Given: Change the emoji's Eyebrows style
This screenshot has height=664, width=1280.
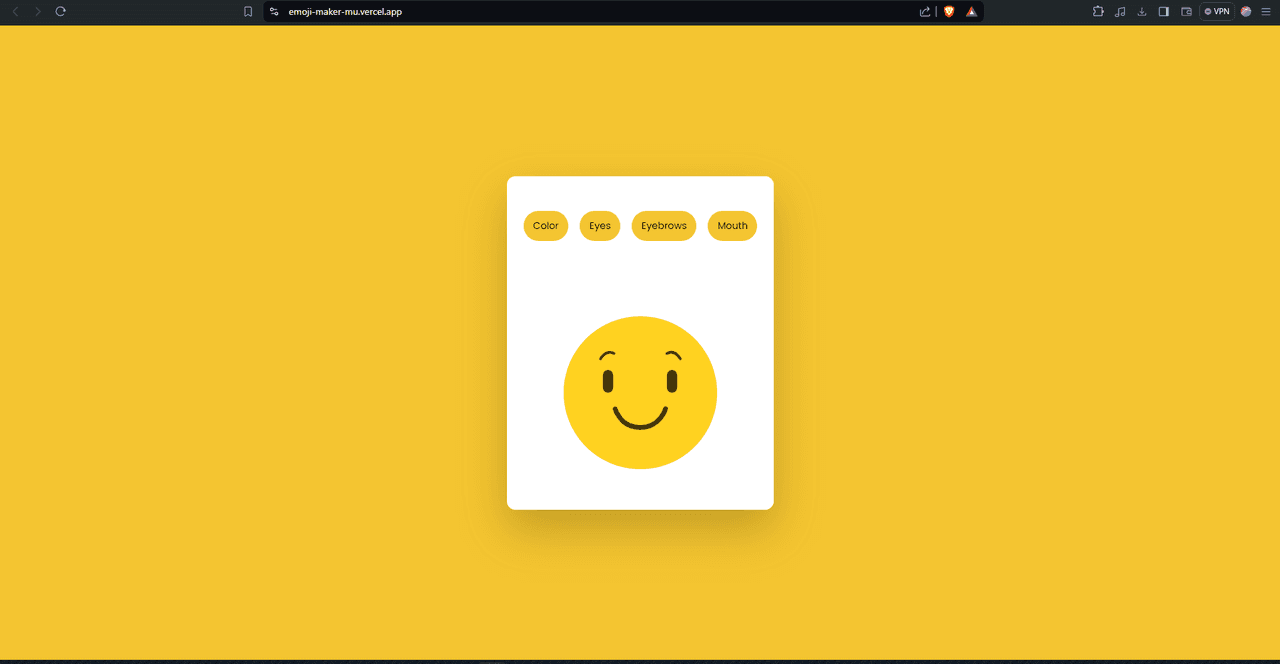Looking at the screenshot, I should click(663, 226).
